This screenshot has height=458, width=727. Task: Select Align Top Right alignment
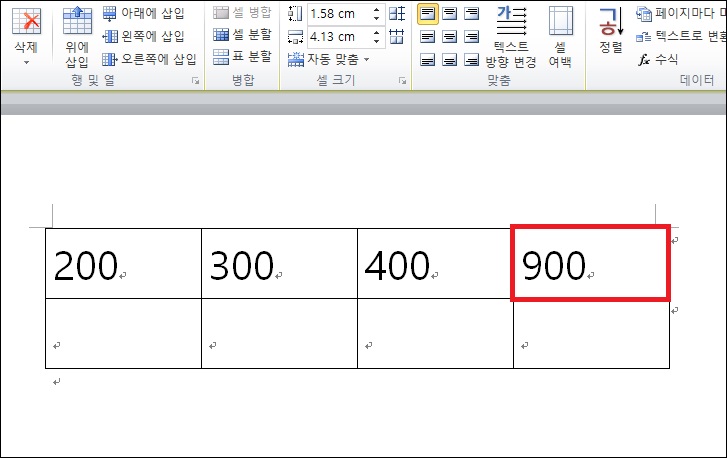[472, 14]
